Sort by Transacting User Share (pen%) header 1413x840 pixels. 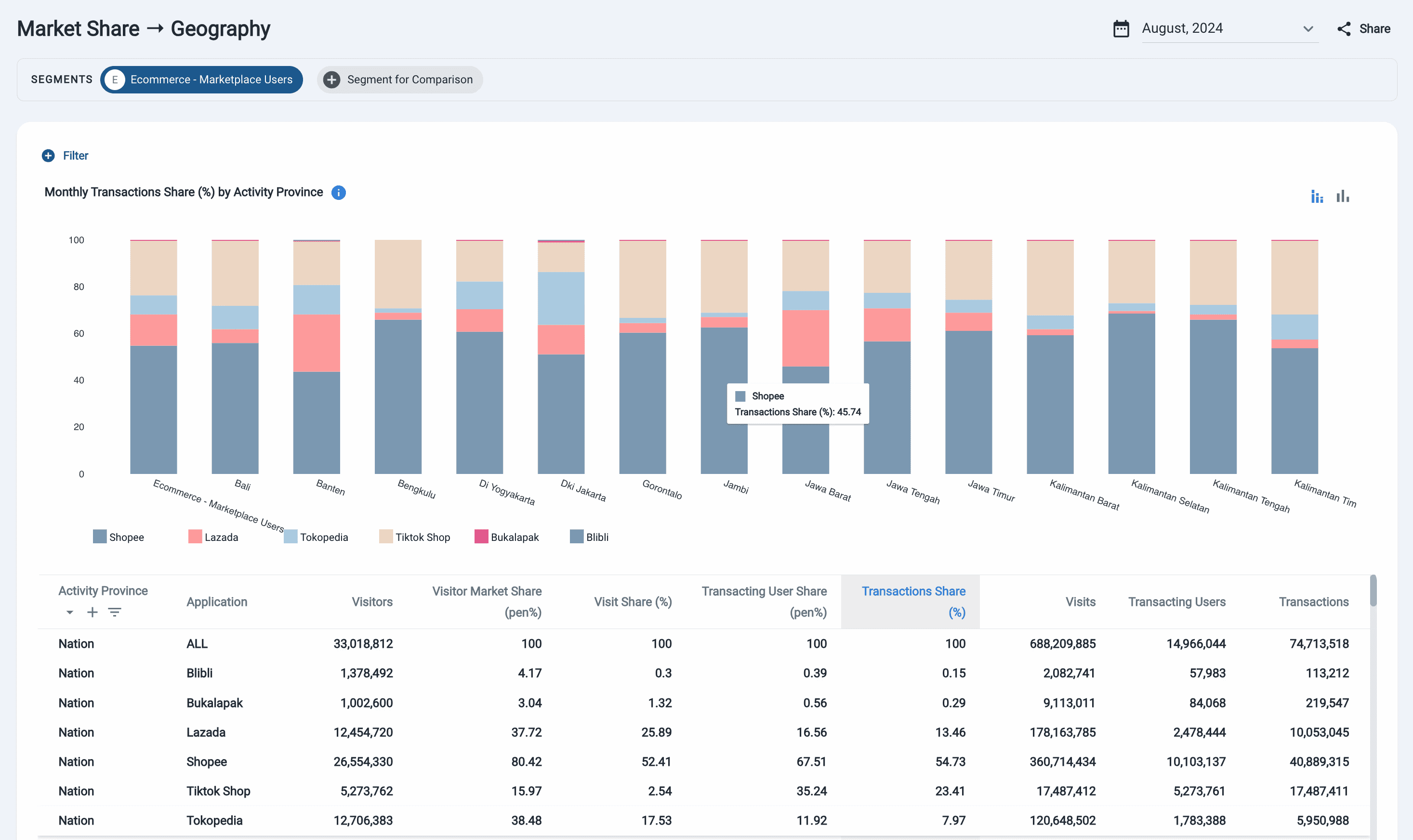pos(764,602)
